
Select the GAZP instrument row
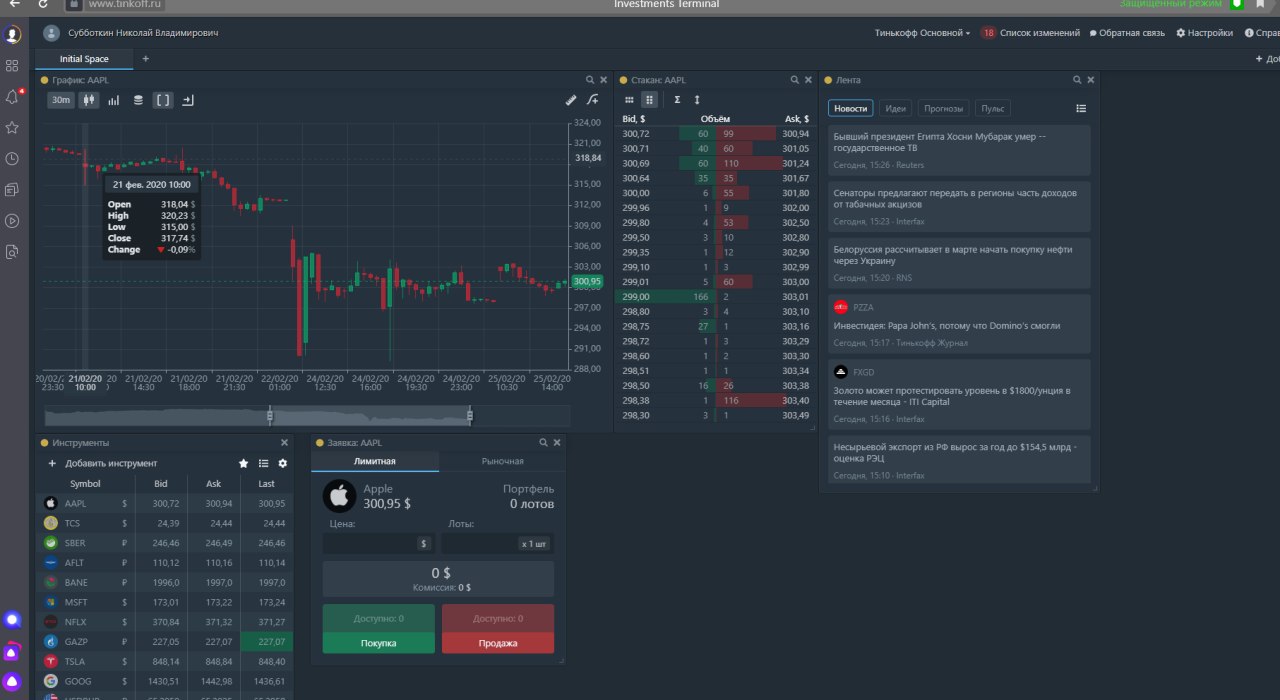pyautogui.click(x=166, y=642)
